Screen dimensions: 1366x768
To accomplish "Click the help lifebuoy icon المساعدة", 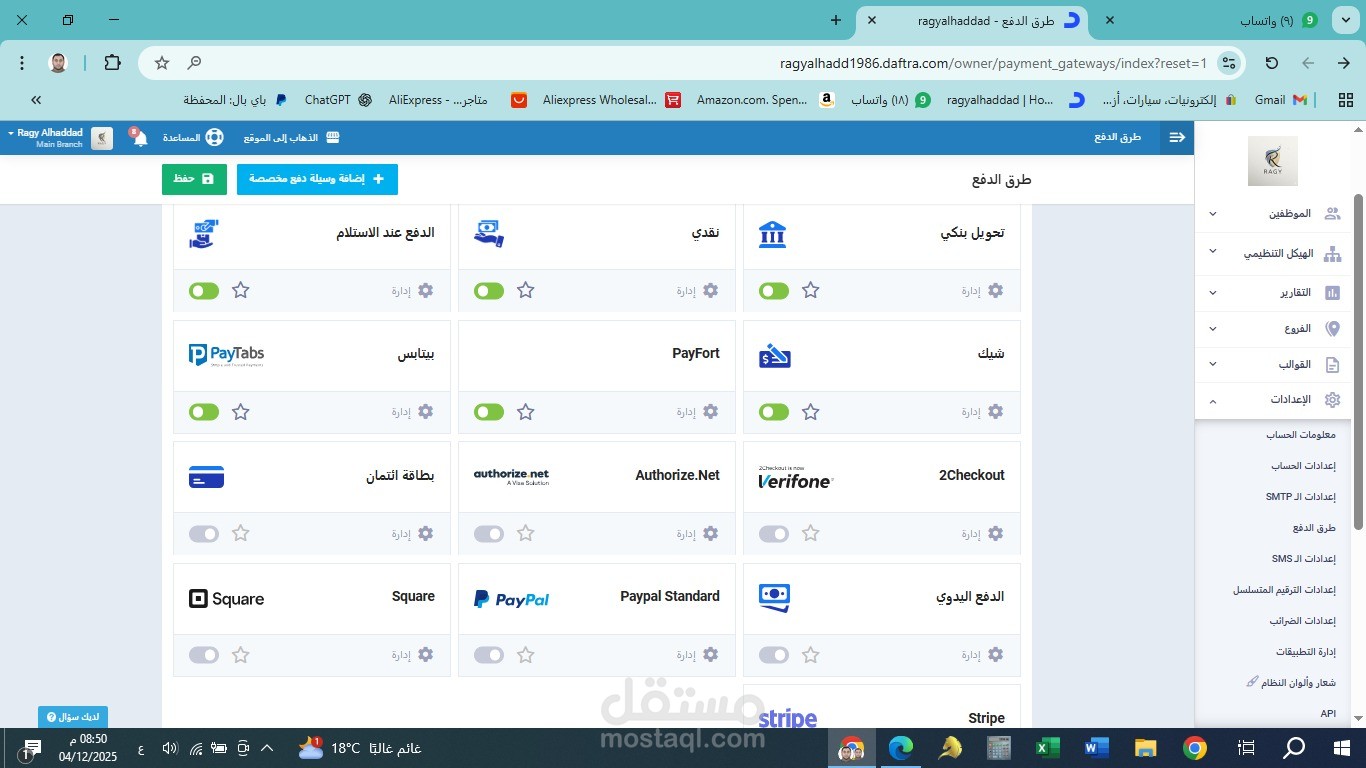I will pyautogui.click(x=215, y=137).
